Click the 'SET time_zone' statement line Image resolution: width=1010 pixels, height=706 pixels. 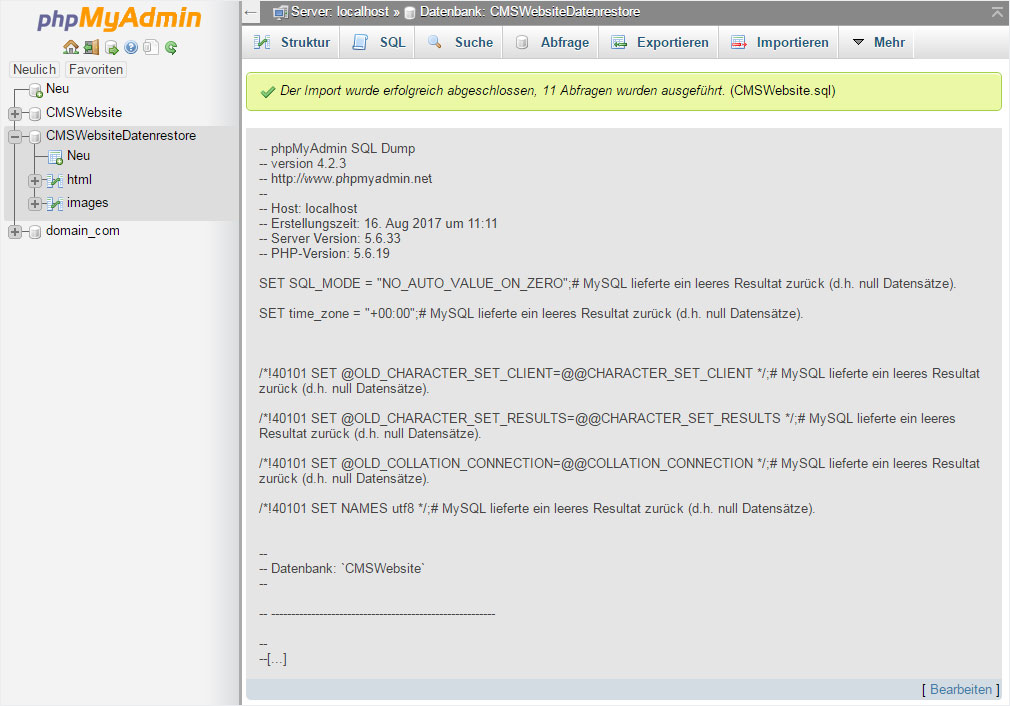[531, 314]
